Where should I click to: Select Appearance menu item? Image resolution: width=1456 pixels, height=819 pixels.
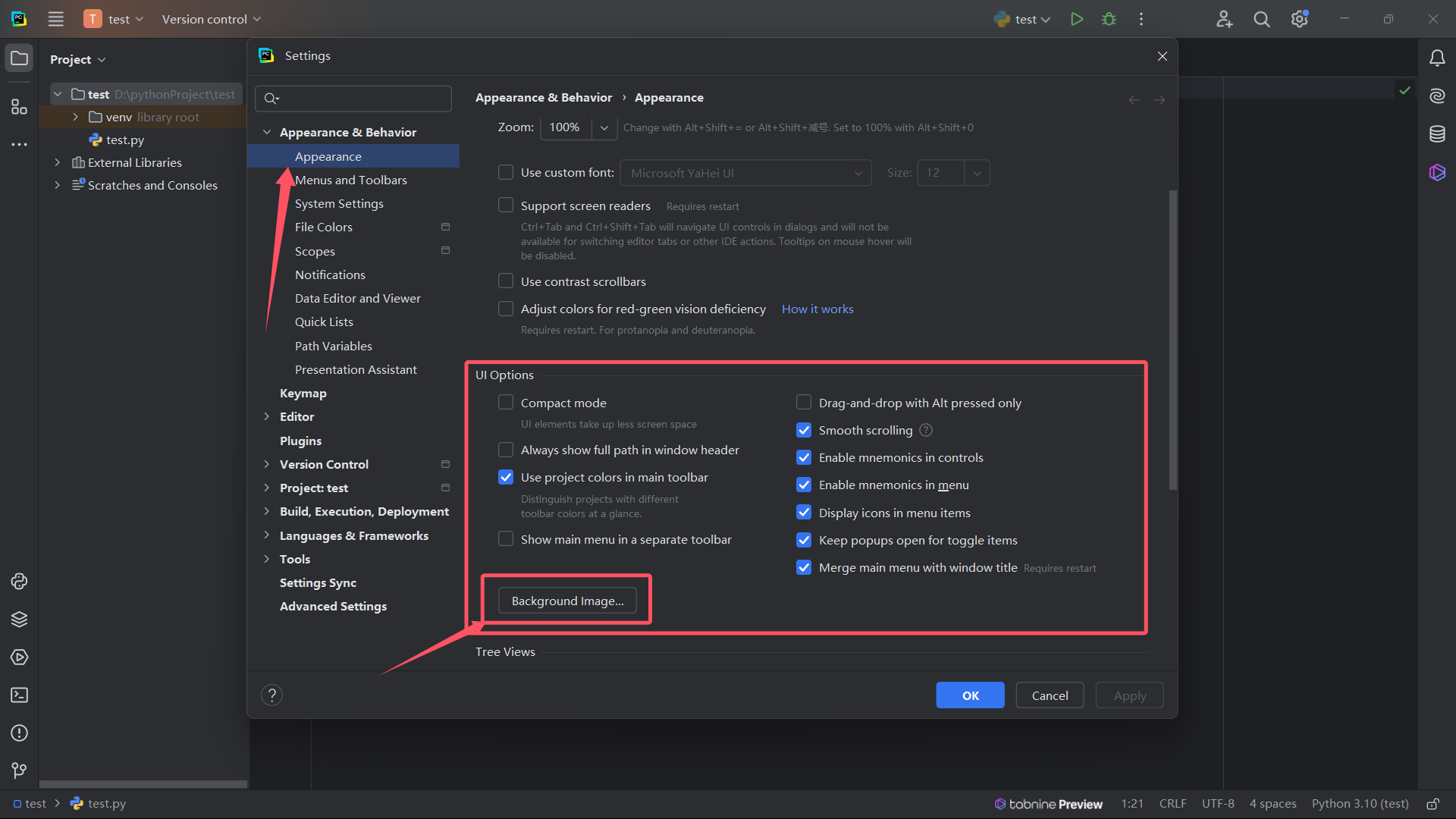(328, 155)
